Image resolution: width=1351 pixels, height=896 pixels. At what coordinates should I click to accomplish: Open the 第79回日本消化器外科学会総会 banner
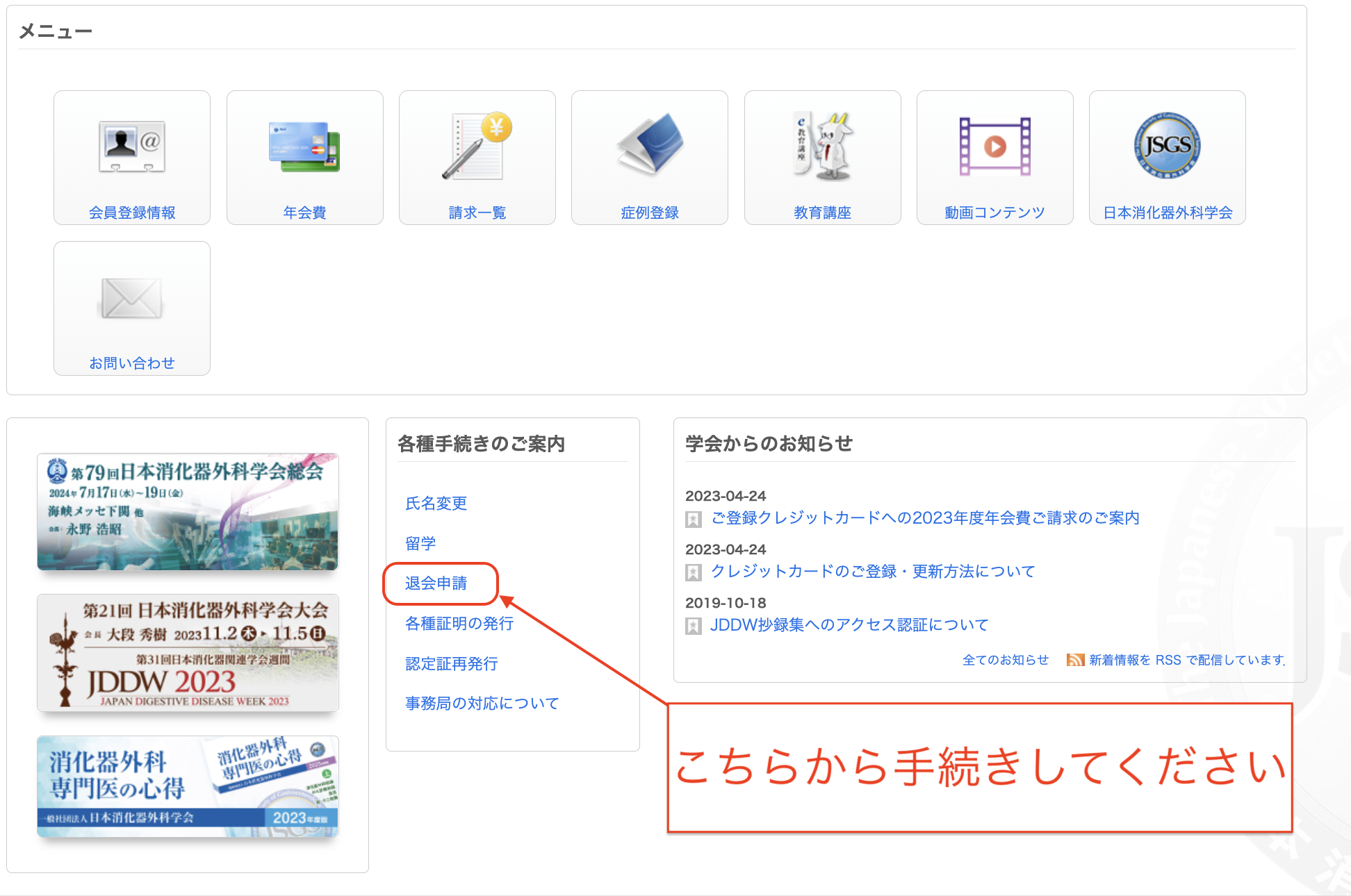tap(188, 512)
